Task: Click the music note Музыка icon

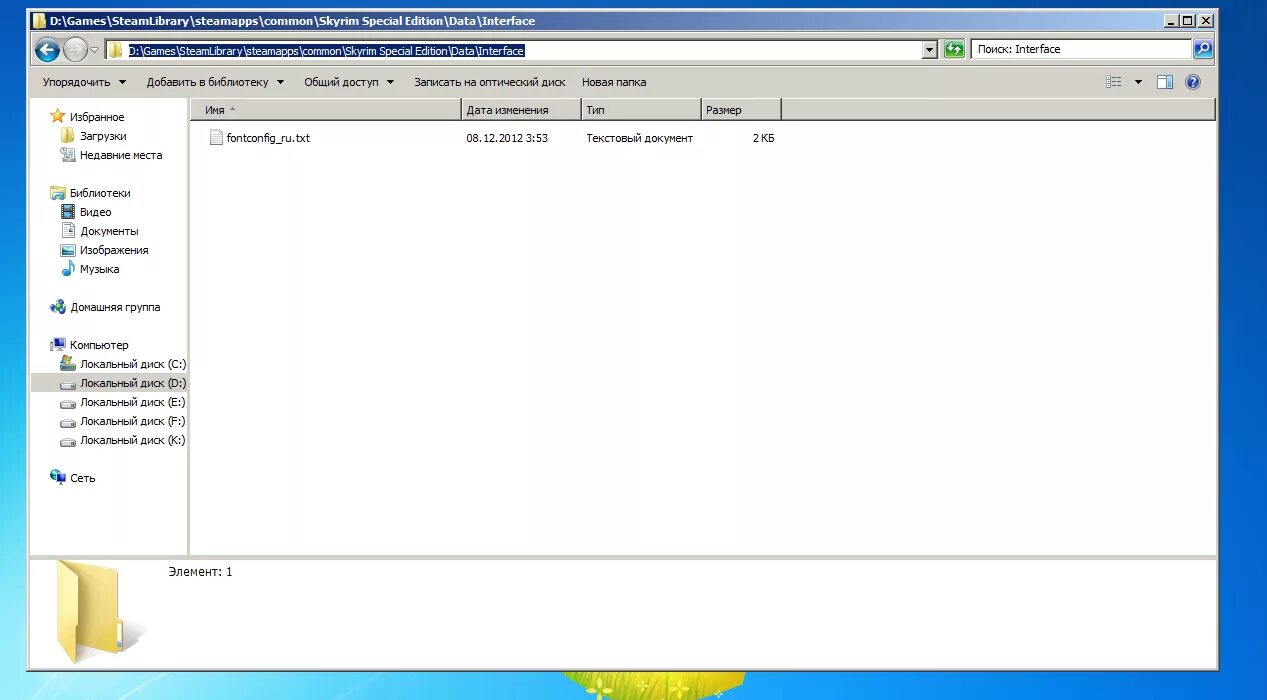Action: (x=68, y=268)
